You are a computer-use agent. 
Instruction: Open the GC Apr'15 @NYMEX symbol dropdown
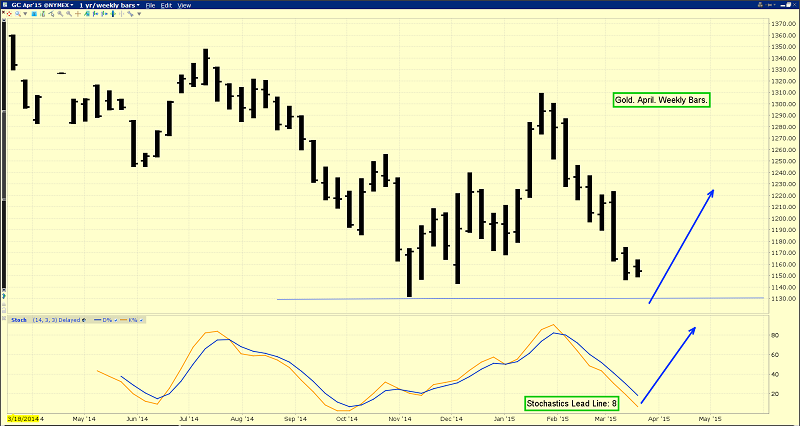click(x=42, y=5)
